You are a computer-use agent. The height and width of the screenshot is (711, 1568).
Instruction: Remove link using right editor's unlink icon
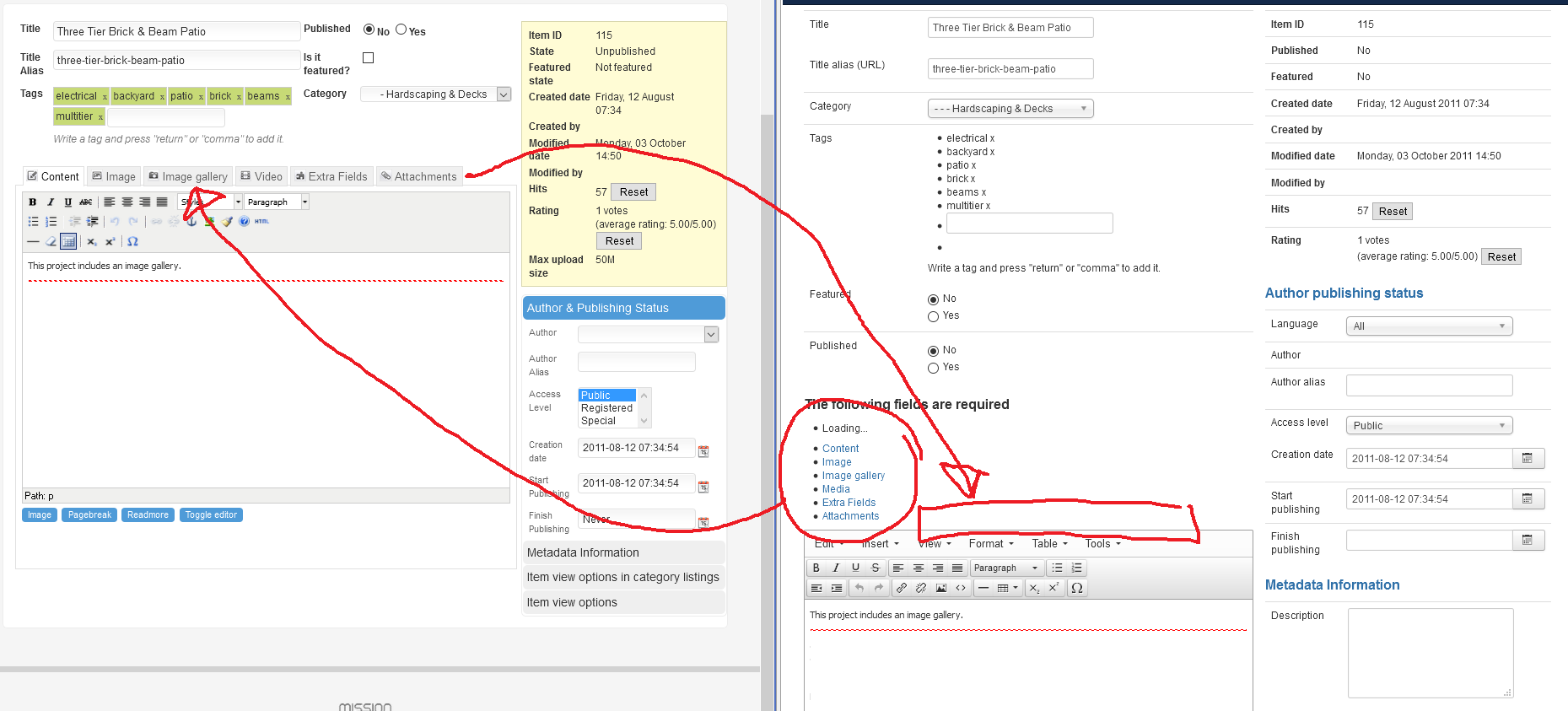(921, 589)
